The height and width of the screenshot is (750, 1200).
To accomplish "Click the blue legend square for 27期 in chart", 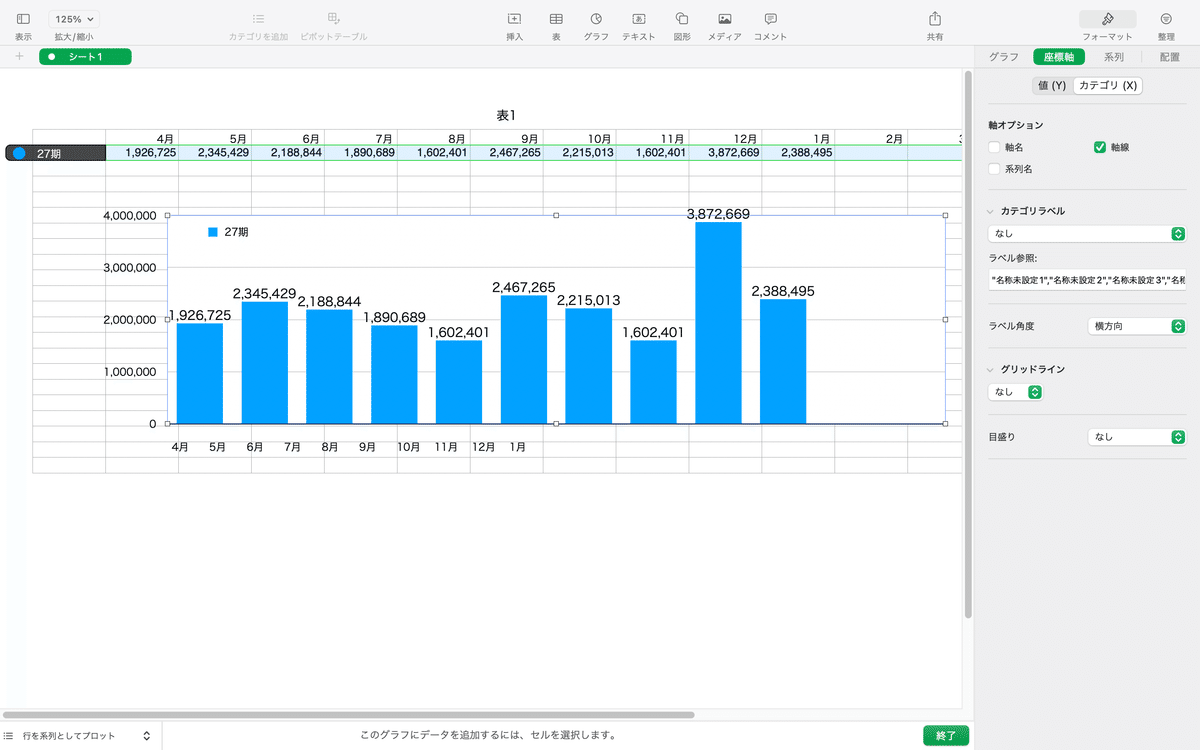I will click(213, 232).
